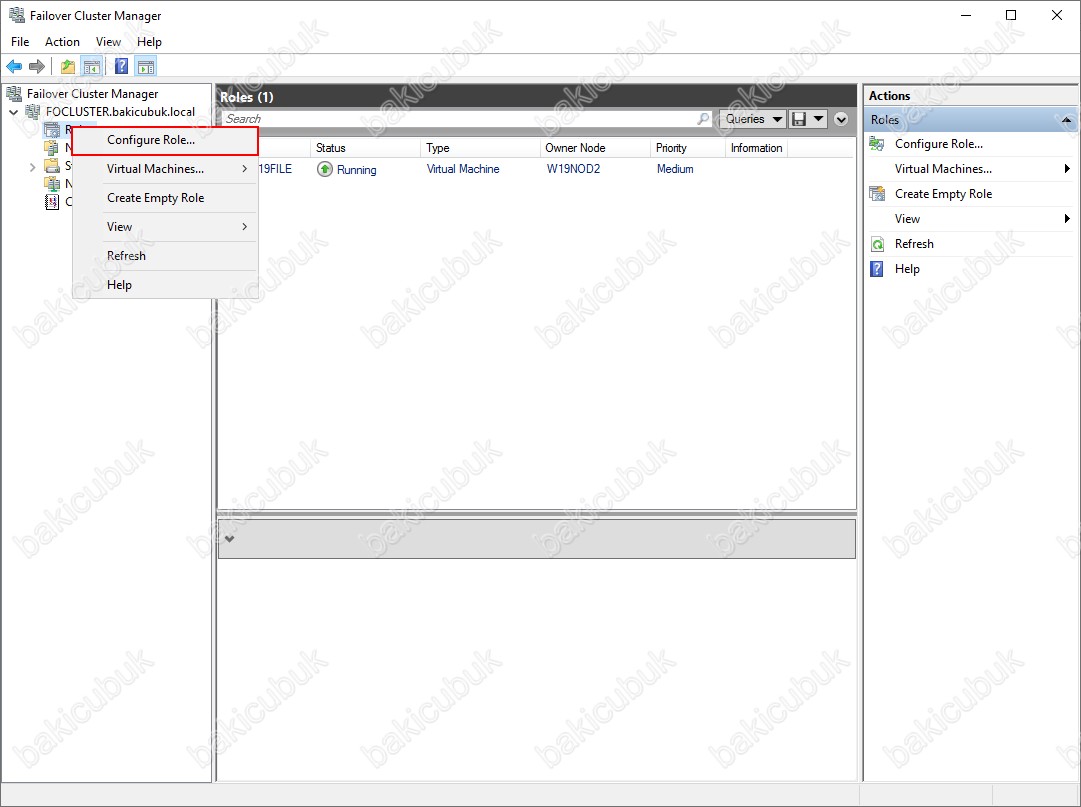Click the 19FILE role name cell

pyautogui.click(x=275, y=169)
